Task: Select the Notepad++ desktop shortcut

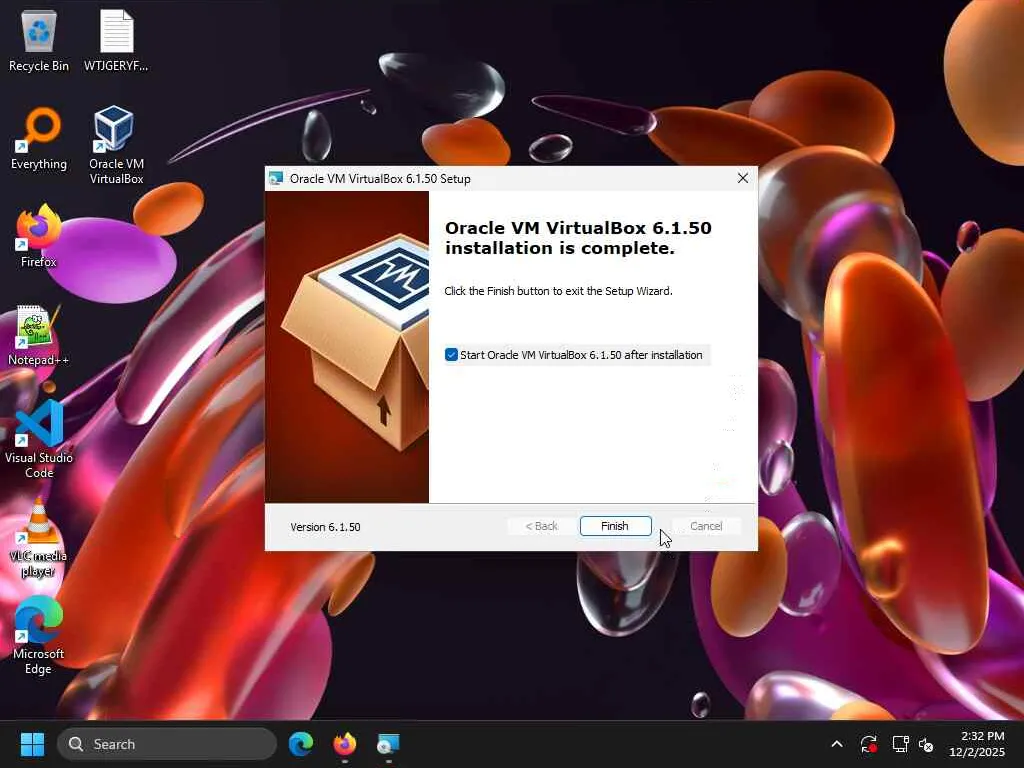Action: tap(39, 335)
